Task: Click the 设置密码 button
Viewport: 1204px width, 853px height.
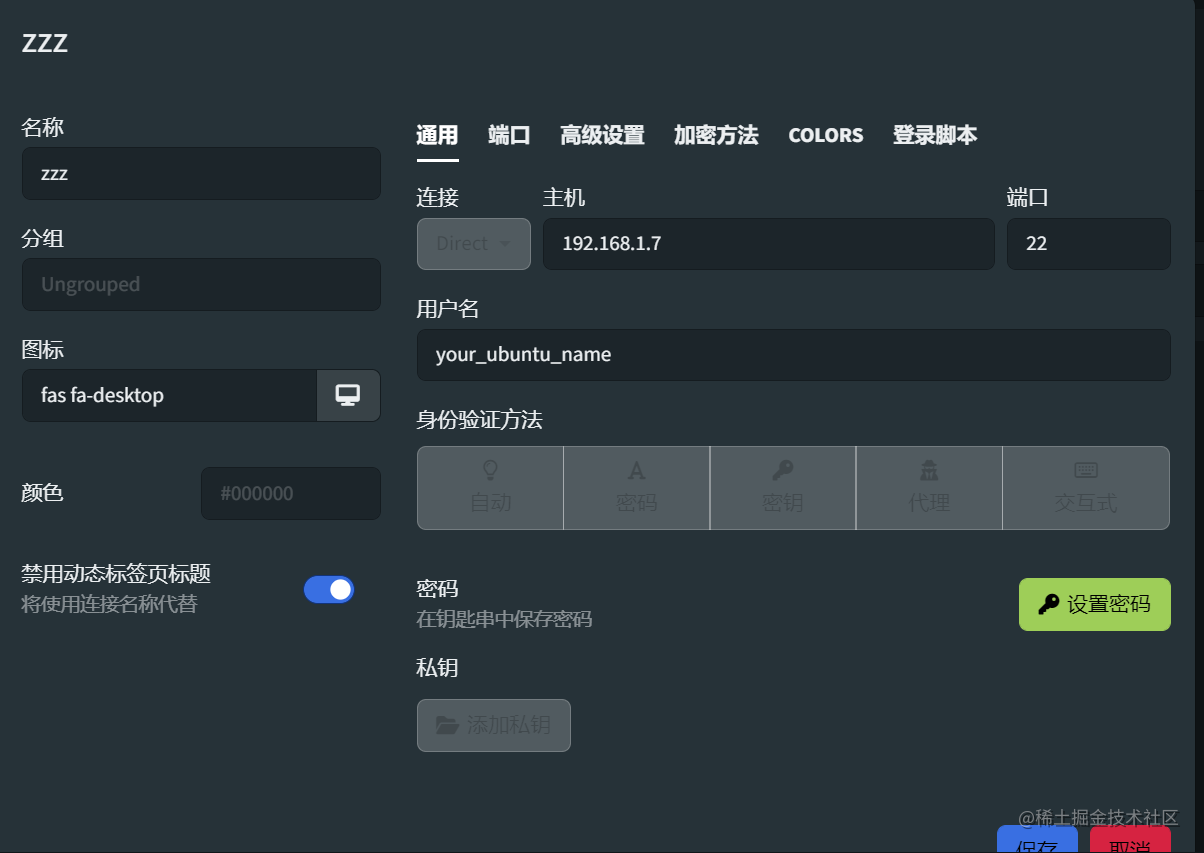Action: click(x=1094, y=604)
